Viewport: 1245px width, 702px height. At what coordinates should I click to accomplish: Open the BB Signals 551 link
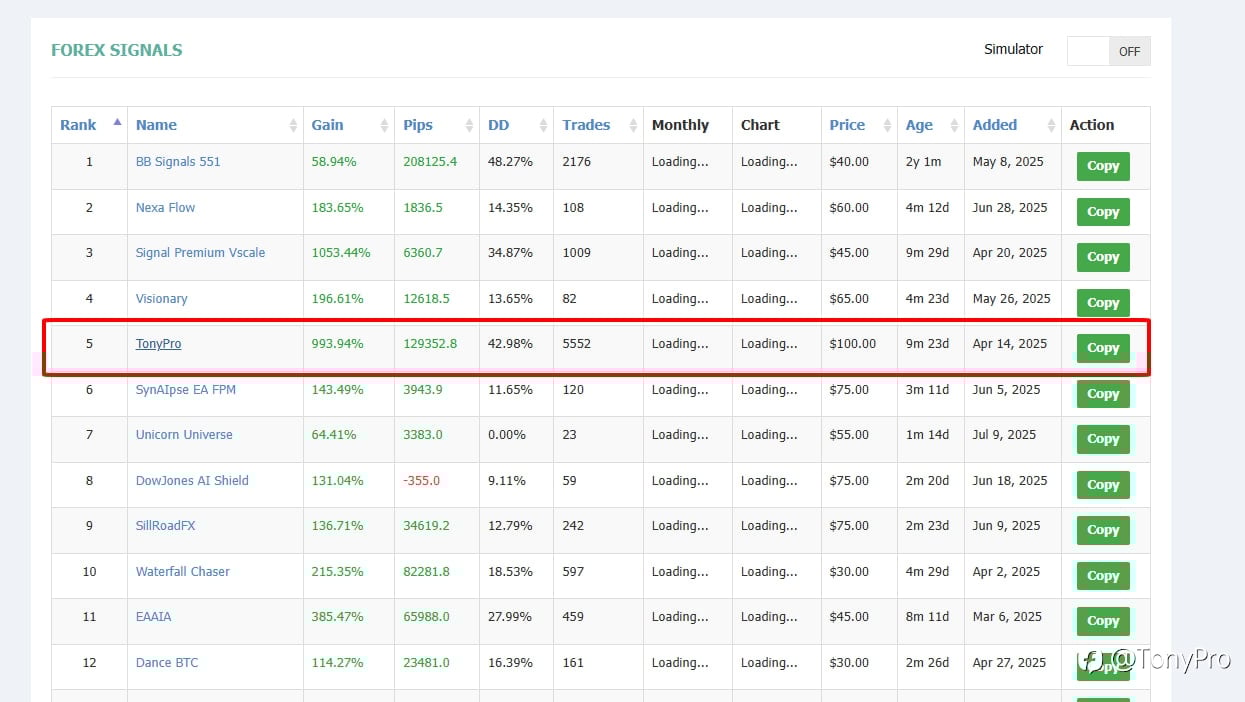tap(178, 162)
